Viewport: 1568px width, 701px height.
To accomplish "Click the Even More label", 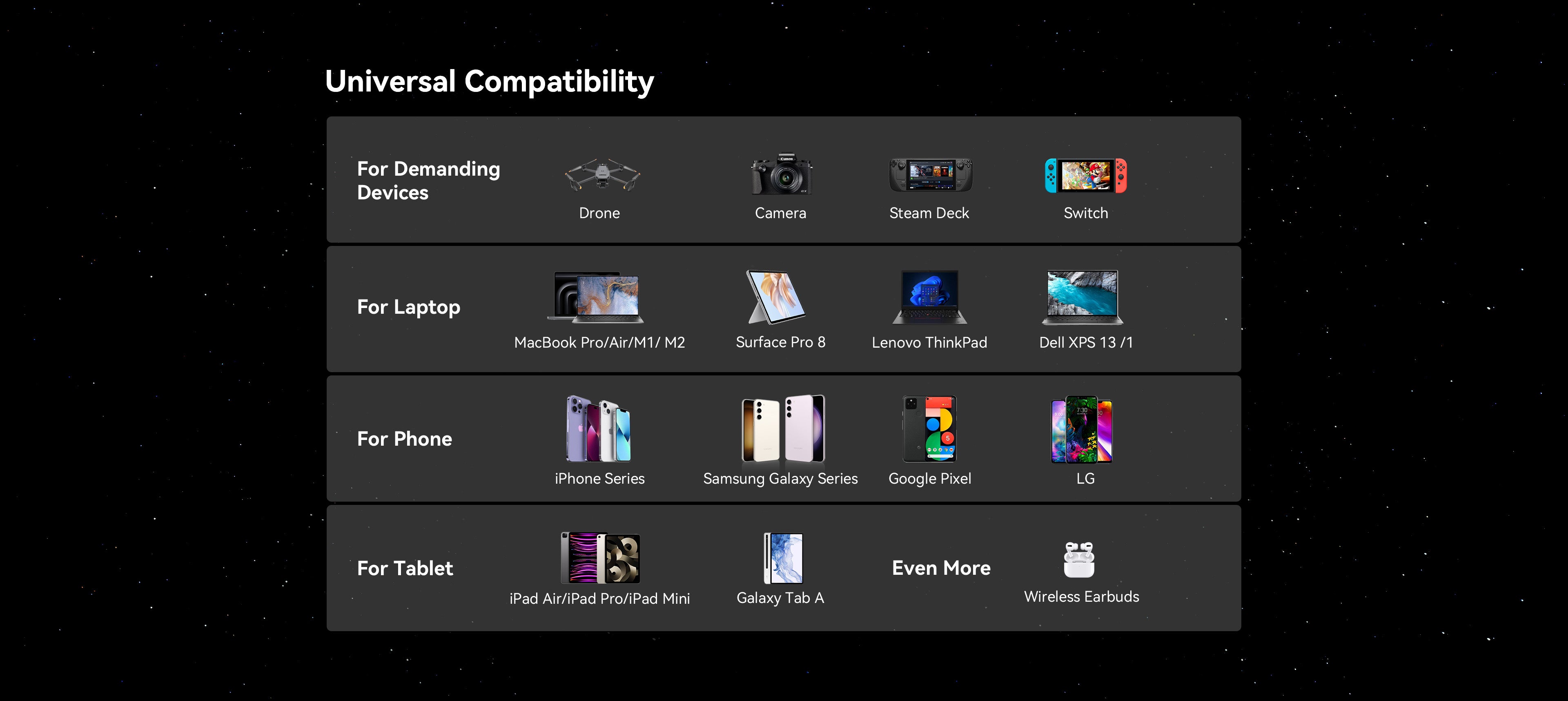I will coord(941,568).
